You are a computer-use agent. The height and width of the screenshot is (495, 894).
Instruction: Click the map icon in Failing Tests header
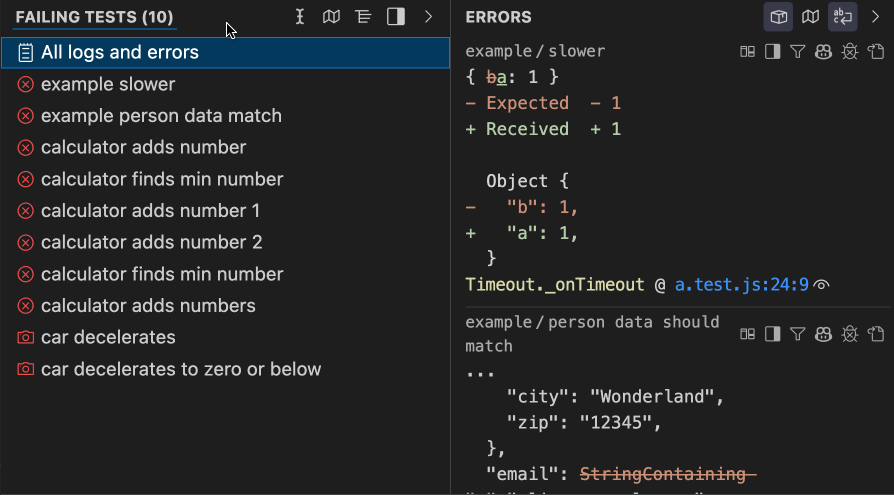(x=331, y=17)
